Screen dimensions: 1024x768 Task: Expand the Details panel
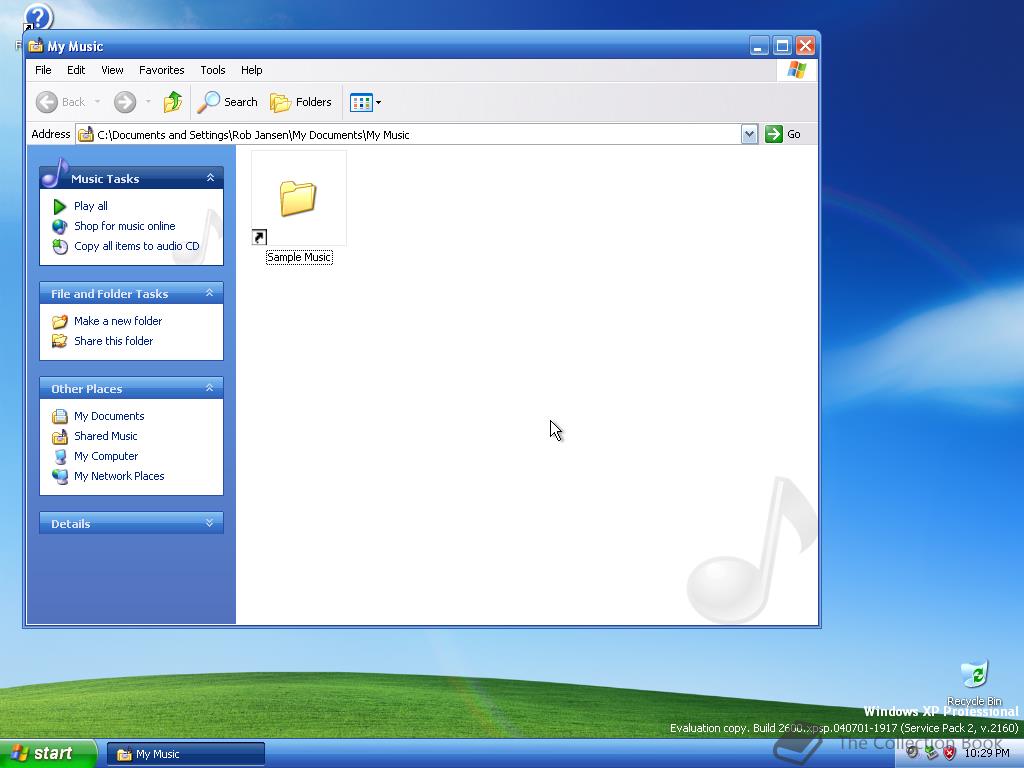tap(210, 522)
